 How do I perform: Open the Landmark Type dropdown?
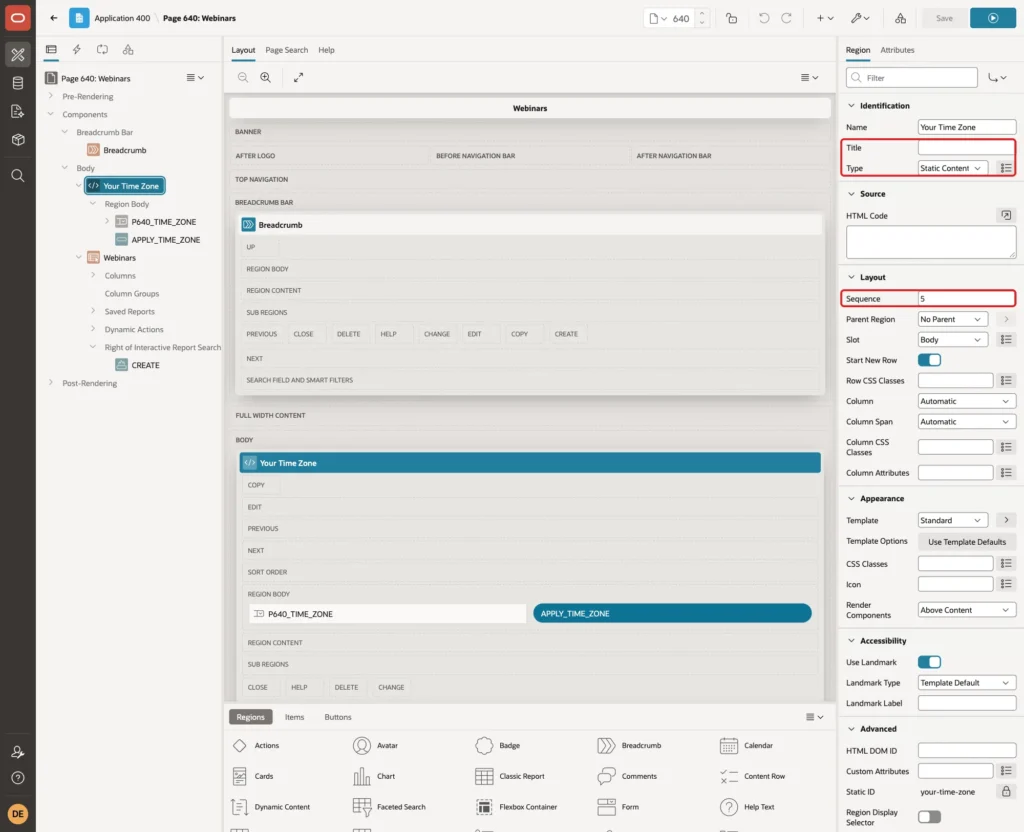click(967, 682)
